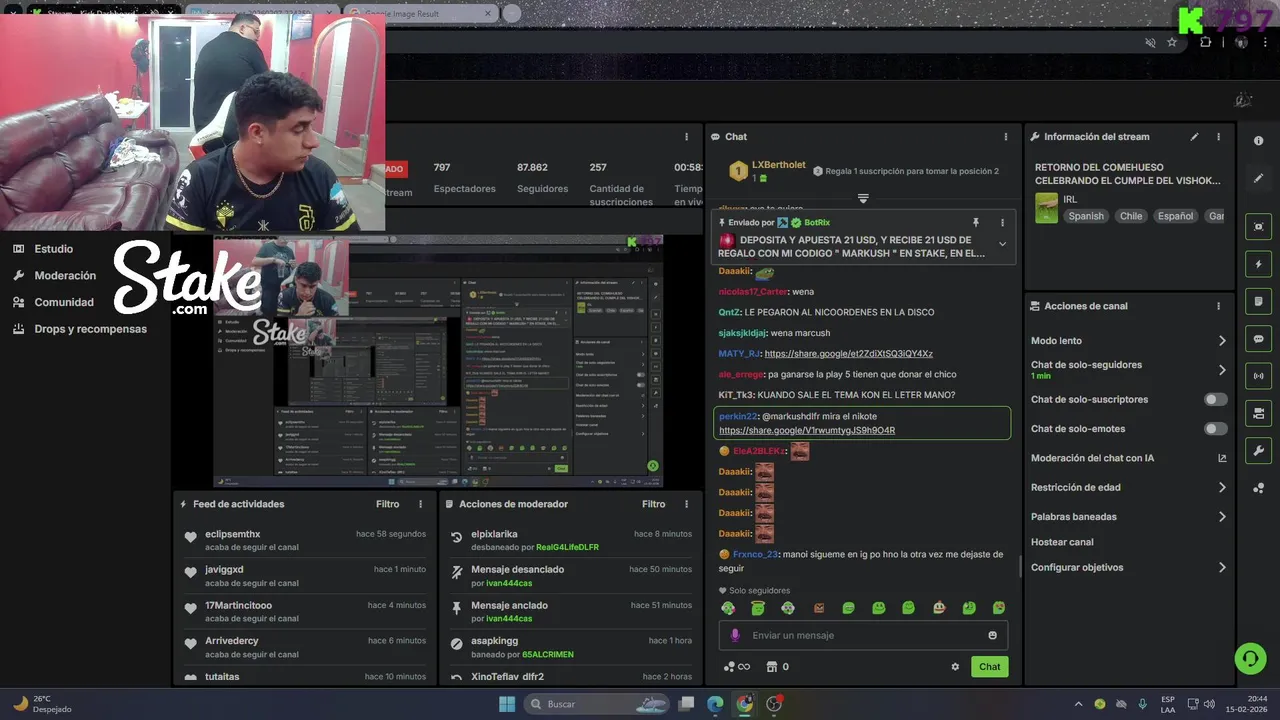Click the Español tag chip
1280x720 pixels.
1175,216
